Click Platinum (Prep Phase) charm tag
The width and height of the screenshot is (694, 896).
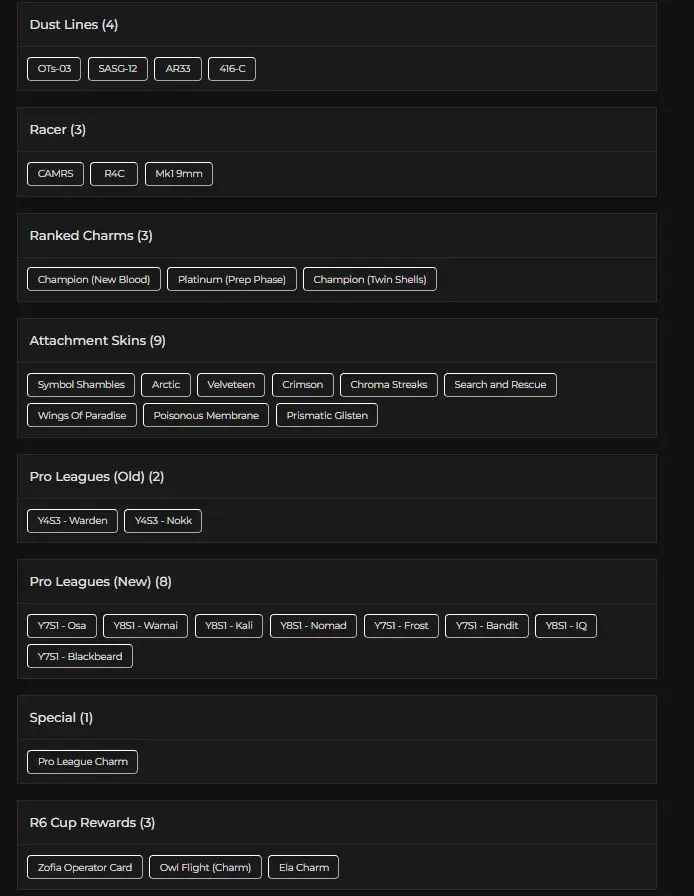coord(232,280)
